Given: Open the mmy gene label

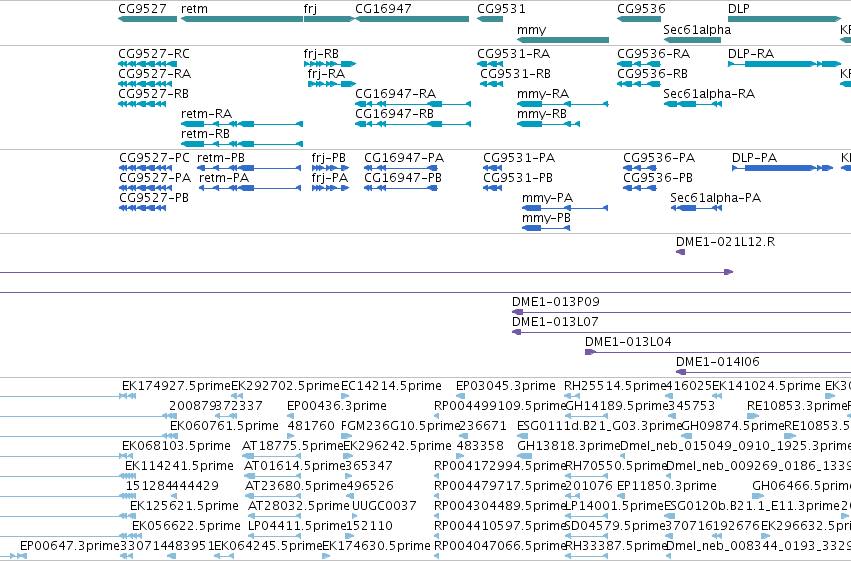Looking at the screenshot, I should pos(531,30).
